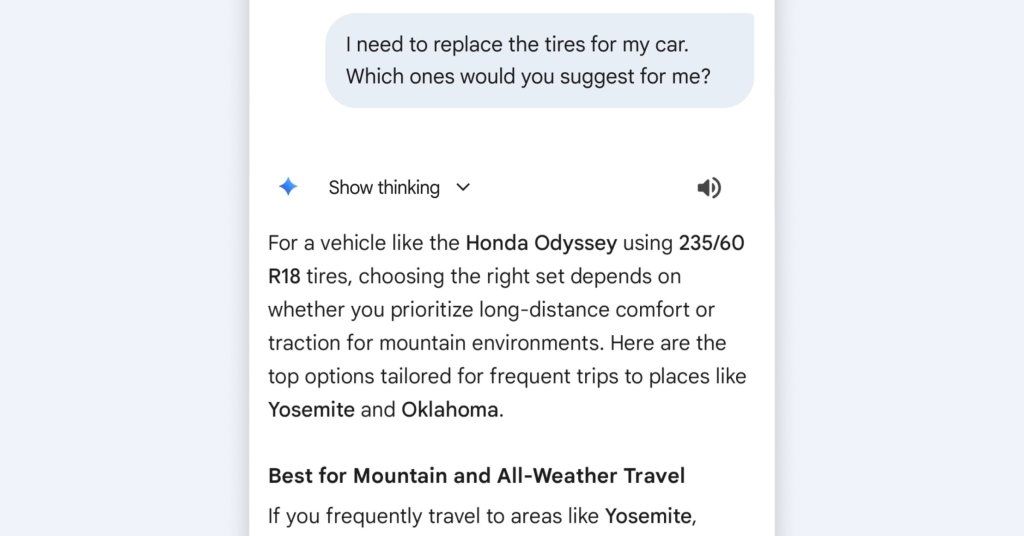Click "Which ones would you suggest" line

point(528,76)
